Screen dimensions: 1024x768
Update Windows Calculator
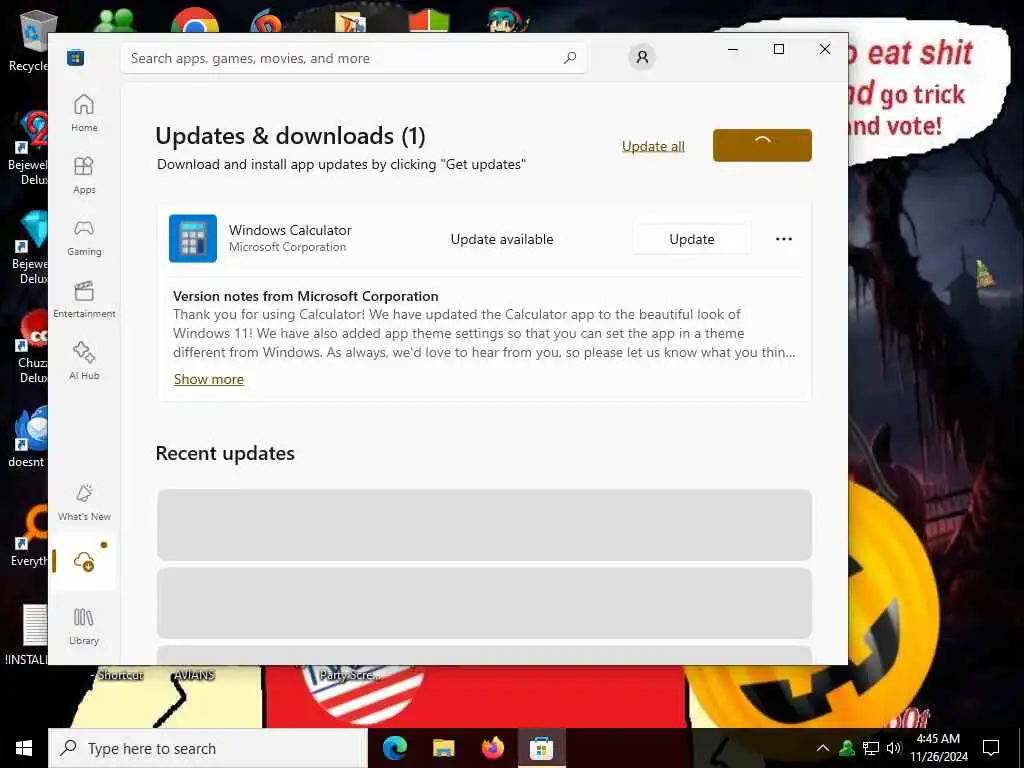(x=692, y=239)
